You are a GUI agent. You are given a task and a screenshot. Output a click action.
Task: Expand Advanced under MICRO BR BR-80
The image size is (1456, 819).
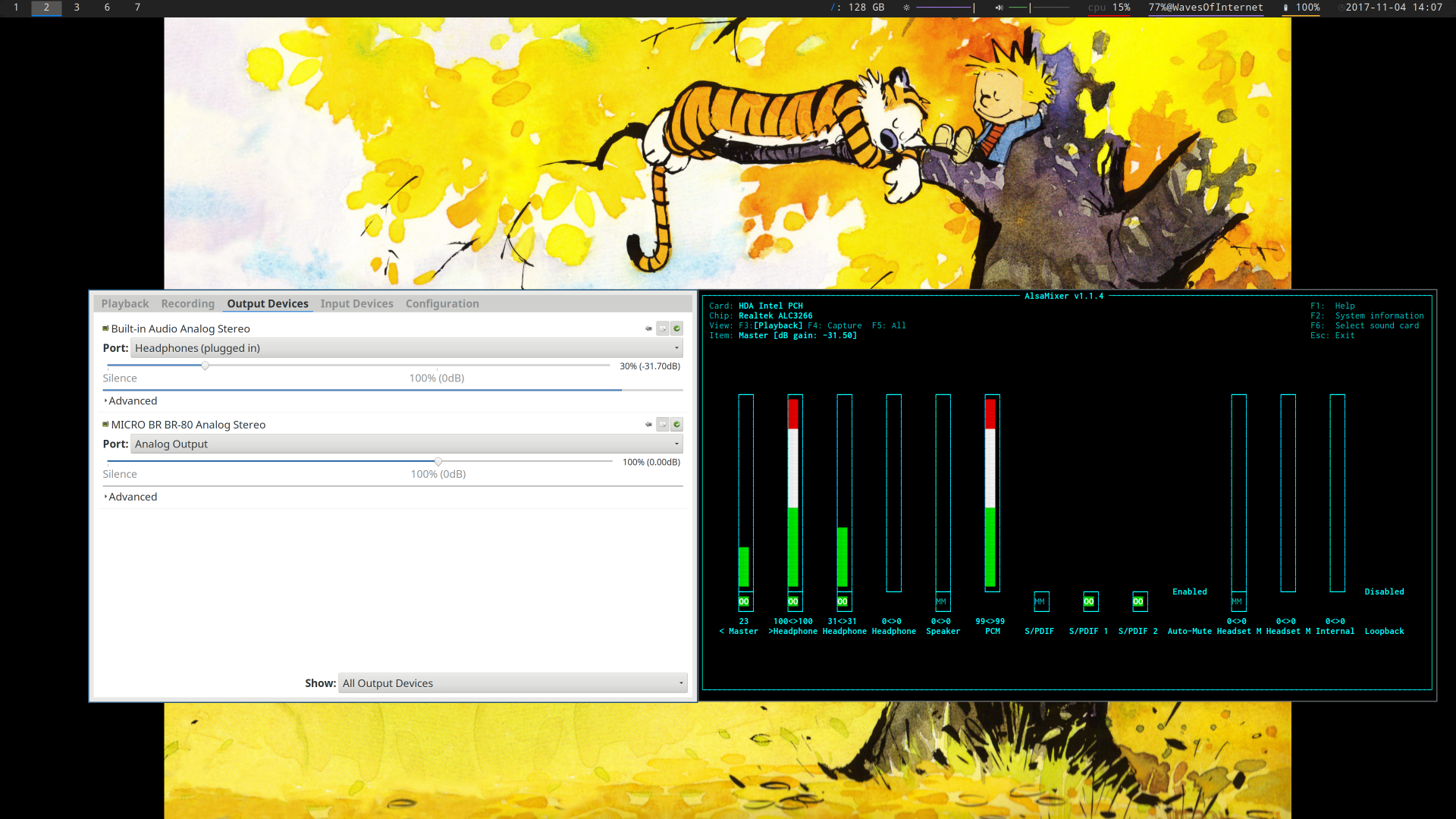[x=130, y=497]
